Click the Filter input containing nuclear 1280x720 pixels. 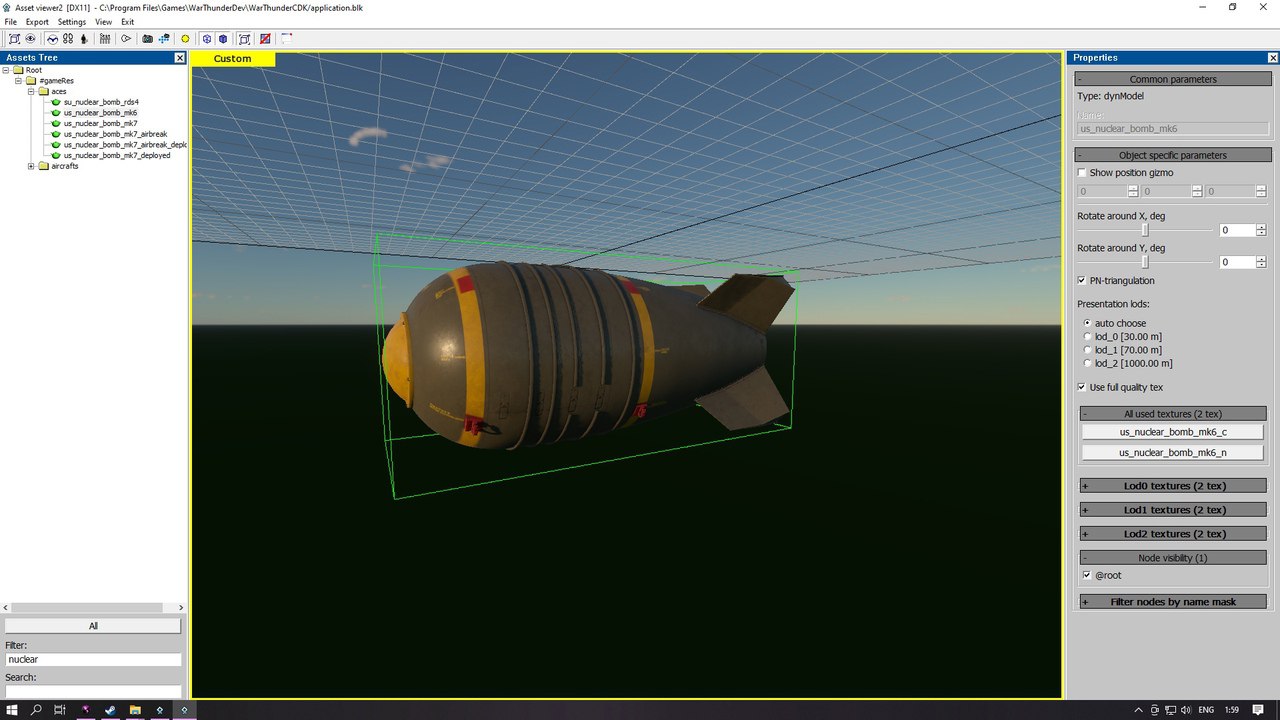click(93, 660)
